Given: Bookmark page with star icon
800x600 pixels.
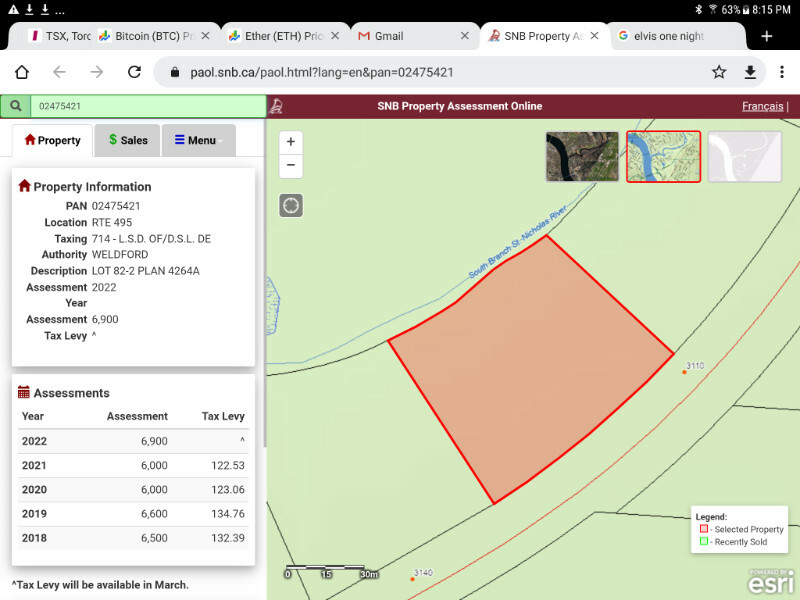Looking at the screenshot, I should point(719,72).
